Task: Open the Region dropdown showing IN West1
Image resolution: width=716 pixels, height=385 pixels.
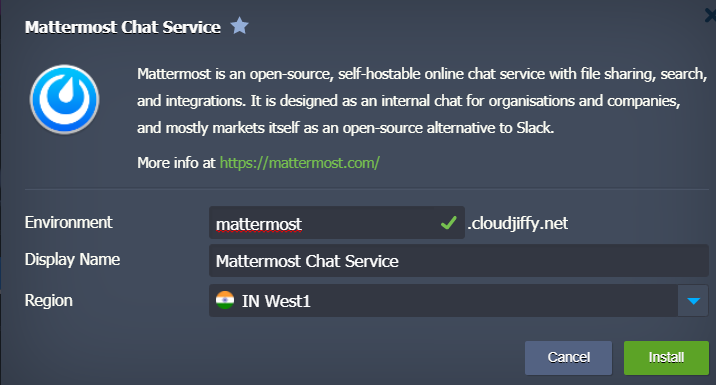Action: 458,301
